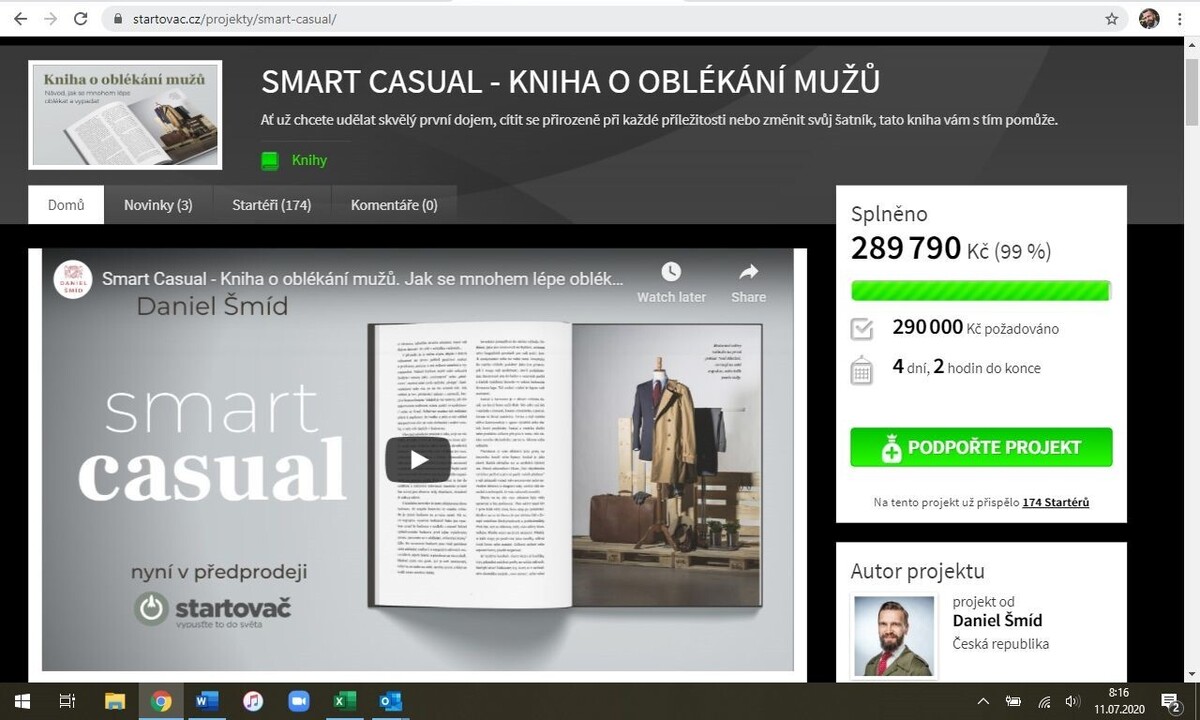
Task: Go back with the browser back arrow
Action: click(x=20, y=19)
